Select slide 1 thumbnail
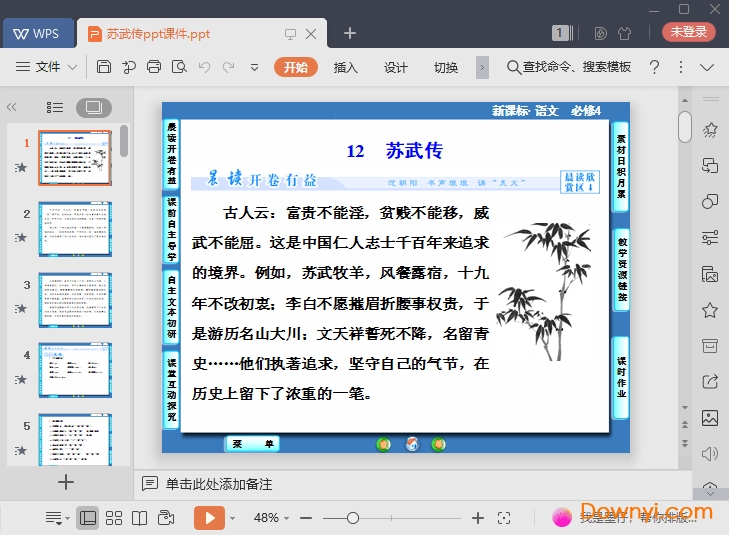The height and width of the screenshot is (535, 729). 75,158
